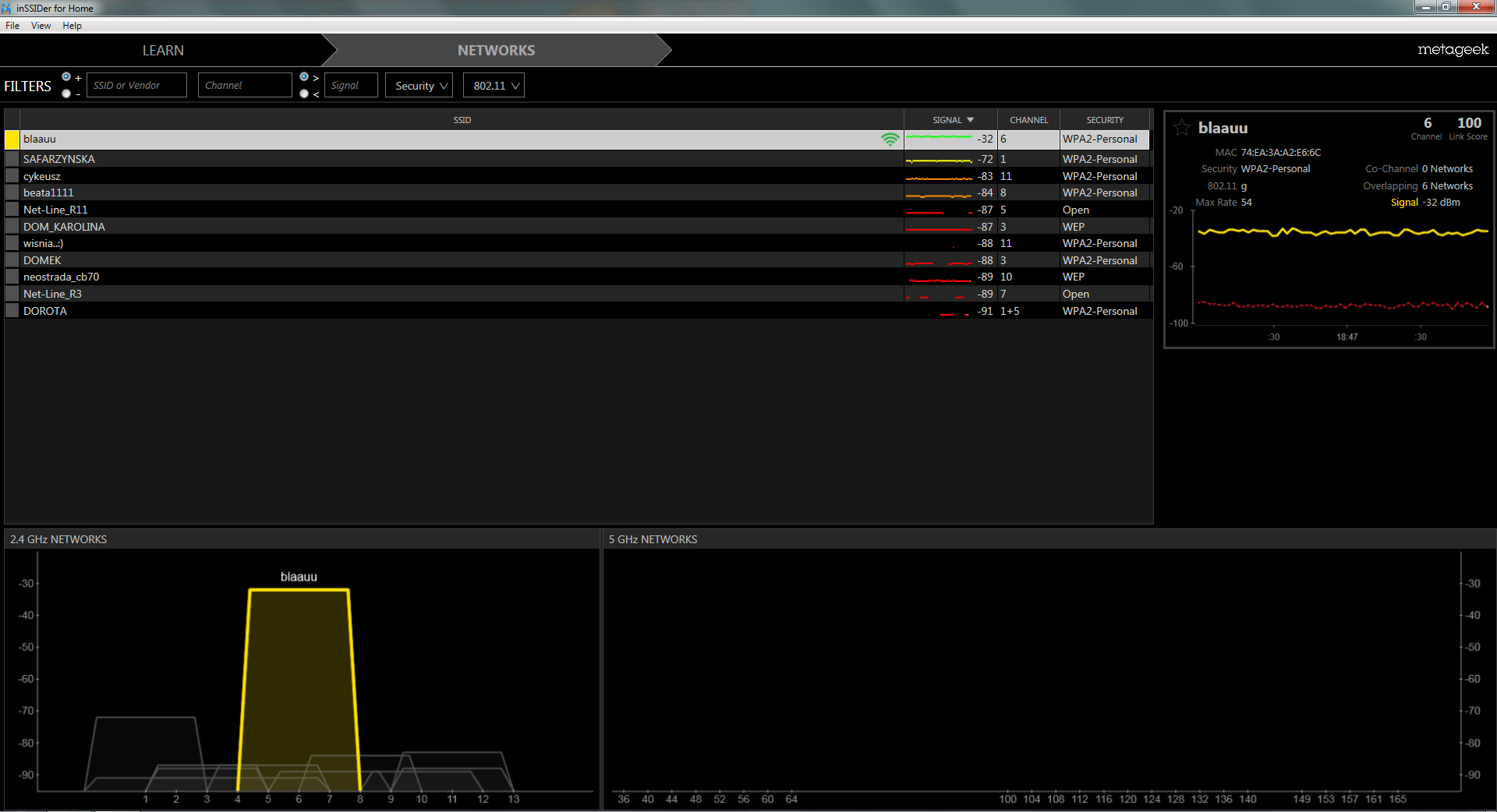Screen dimensions: 1497x812
Task: Click the 5 GHz NETWORKS panel title
Action: (x=653, y=539)
